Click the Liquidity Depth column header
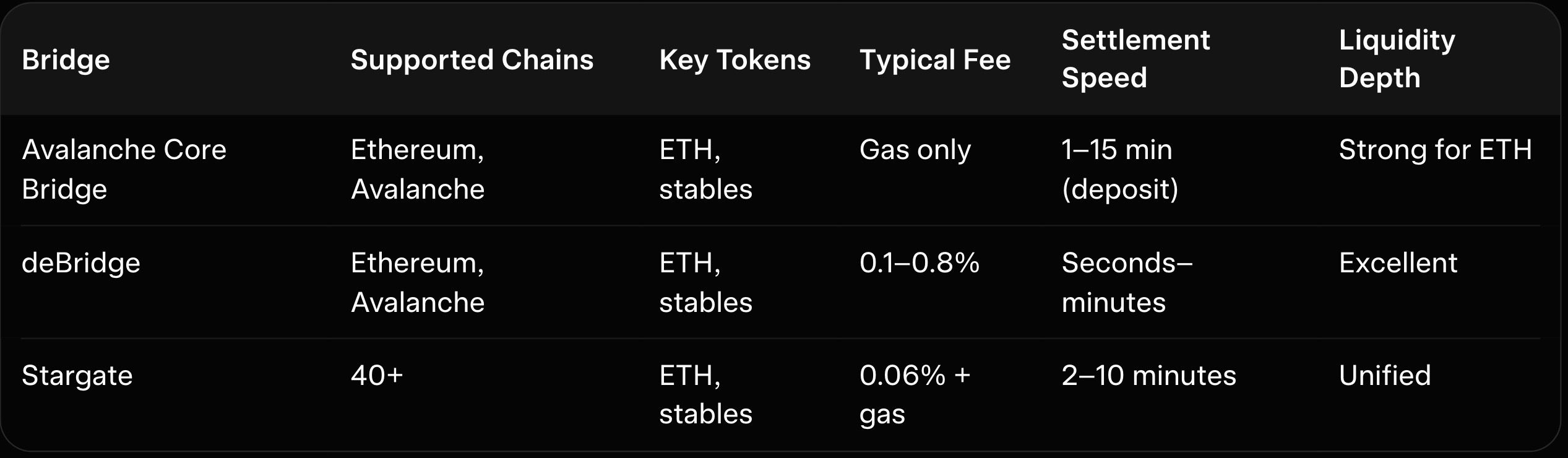 pyautogui.click(x=1397, y=59)
